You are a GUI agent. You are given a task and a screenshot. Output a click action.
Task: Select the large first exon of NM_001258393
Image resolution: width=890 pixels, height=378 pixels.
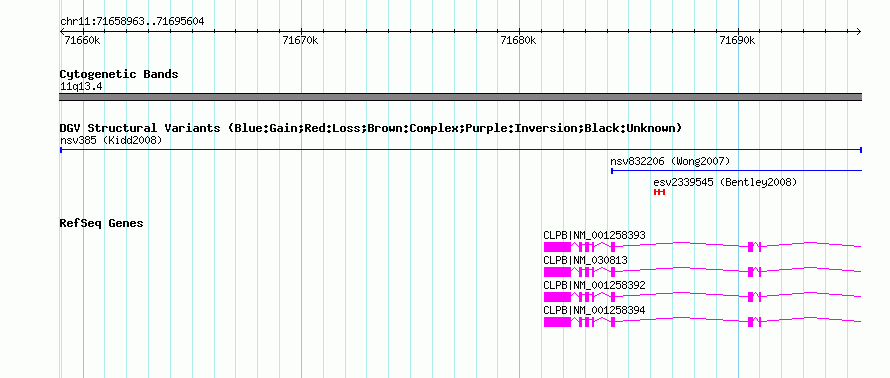click(557, 247)
